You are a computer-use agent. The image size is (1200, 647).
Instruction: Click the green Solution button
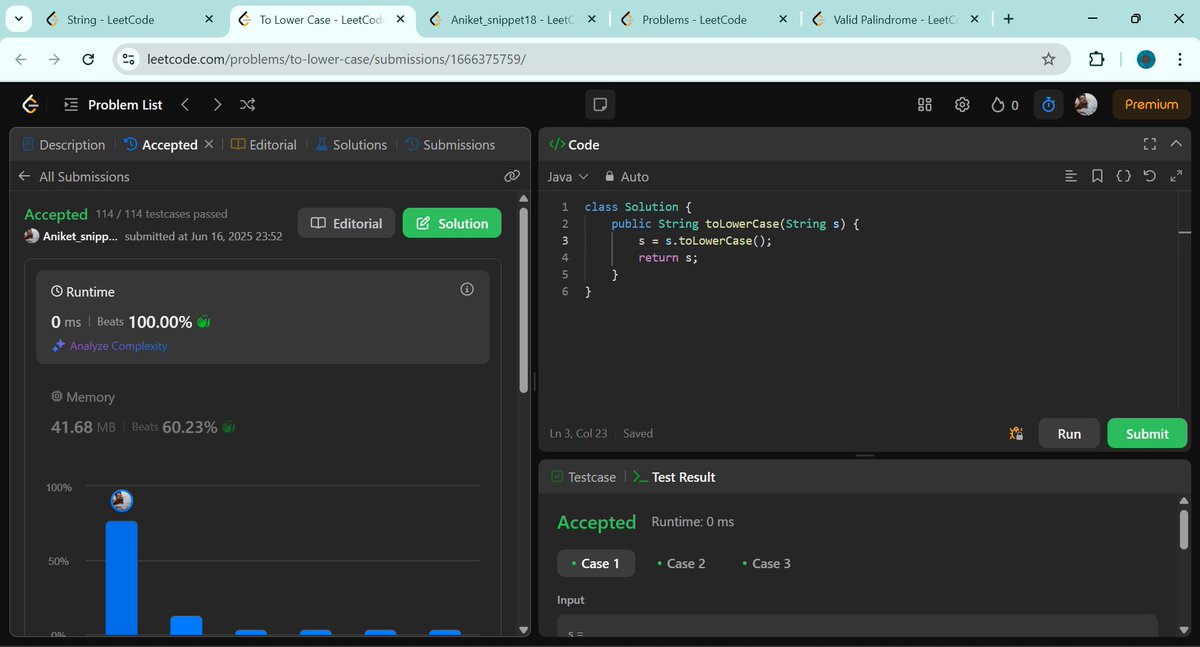pos(452,223)
